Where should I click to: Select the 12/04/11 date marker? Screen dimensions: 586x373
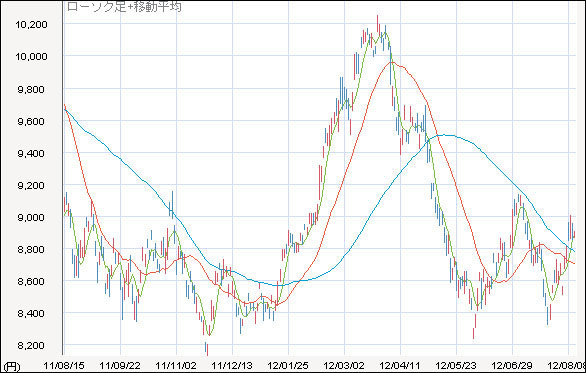click(400, 365)
